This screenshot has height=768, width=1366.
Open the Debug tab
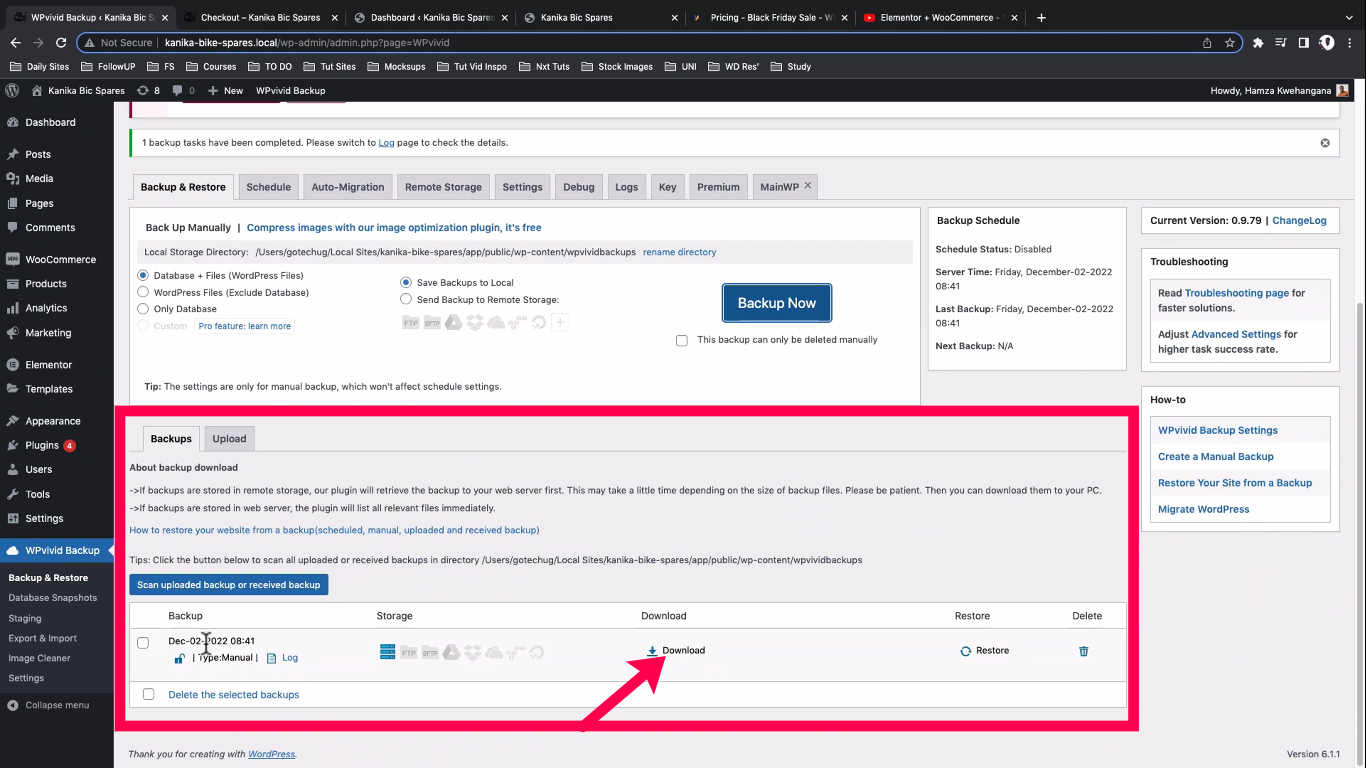pyautogui.click(x=579, y=187)
